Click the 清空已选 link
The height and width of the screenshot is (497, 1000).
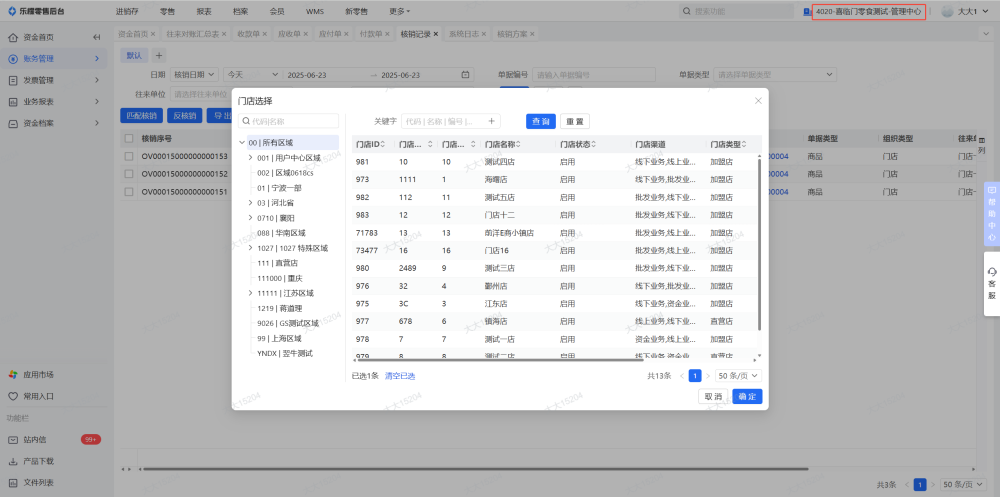click(x=400, y=376)
